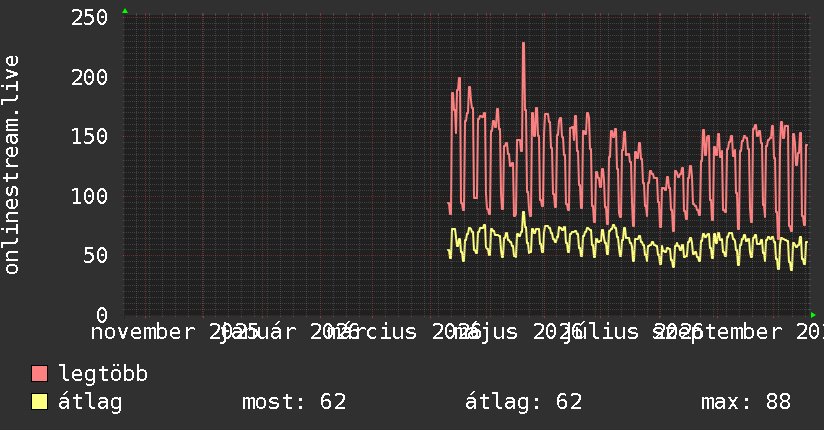This screenshot has width=824, height=430.
Task: Click the y-axis label 250
Action: coord(89,18)
